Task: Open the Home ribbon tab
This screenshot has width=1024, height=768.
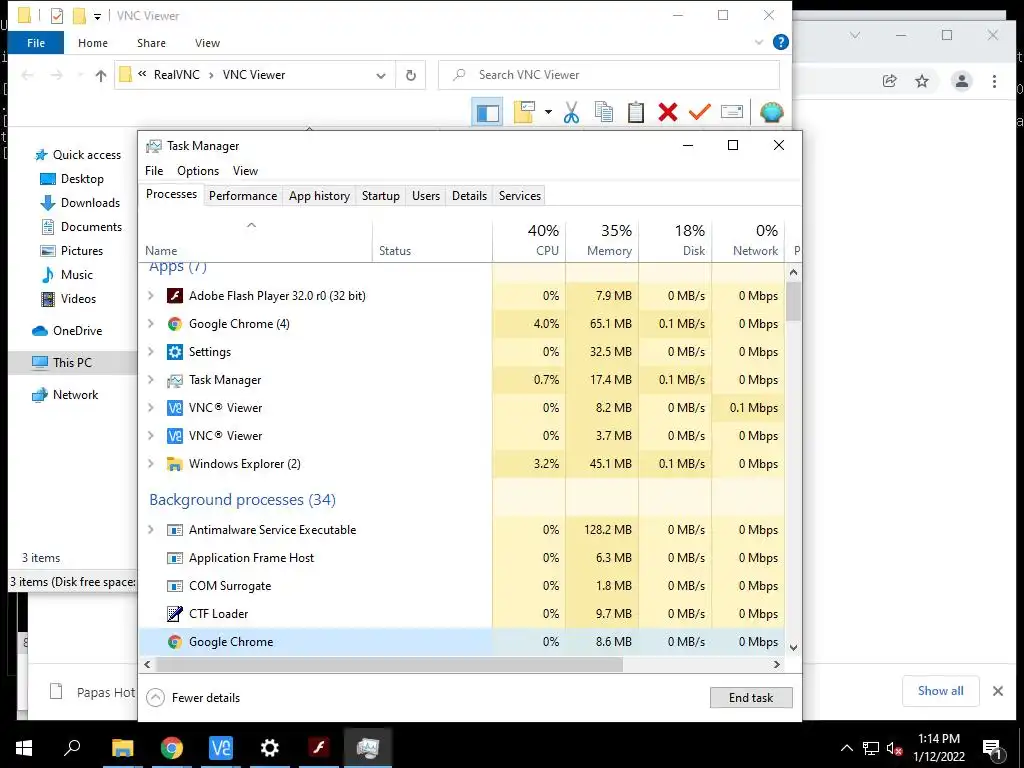Action: click(x=93, y=43)
